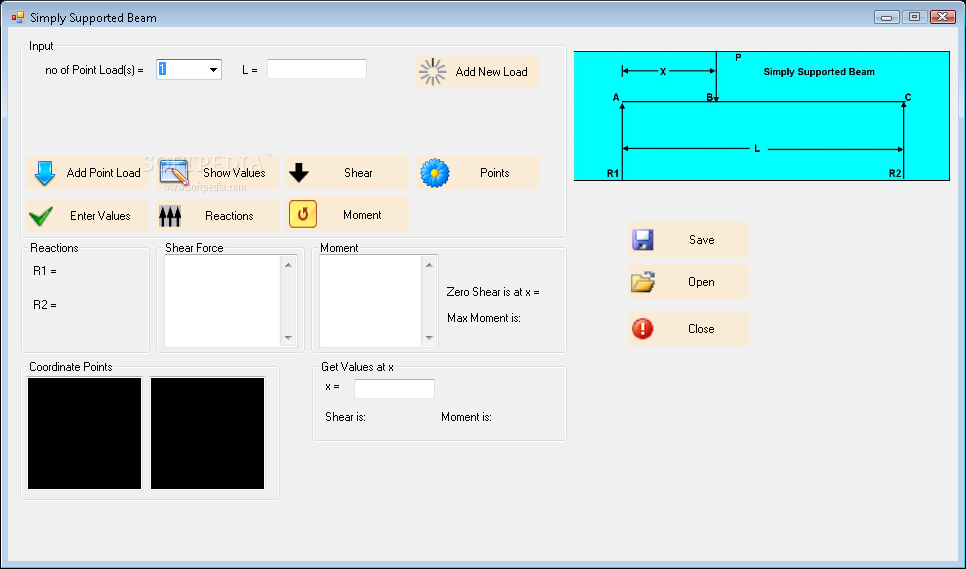The image size is (966, 569).
Task: Click the Shear button label
Action: [x=359, y=173]
